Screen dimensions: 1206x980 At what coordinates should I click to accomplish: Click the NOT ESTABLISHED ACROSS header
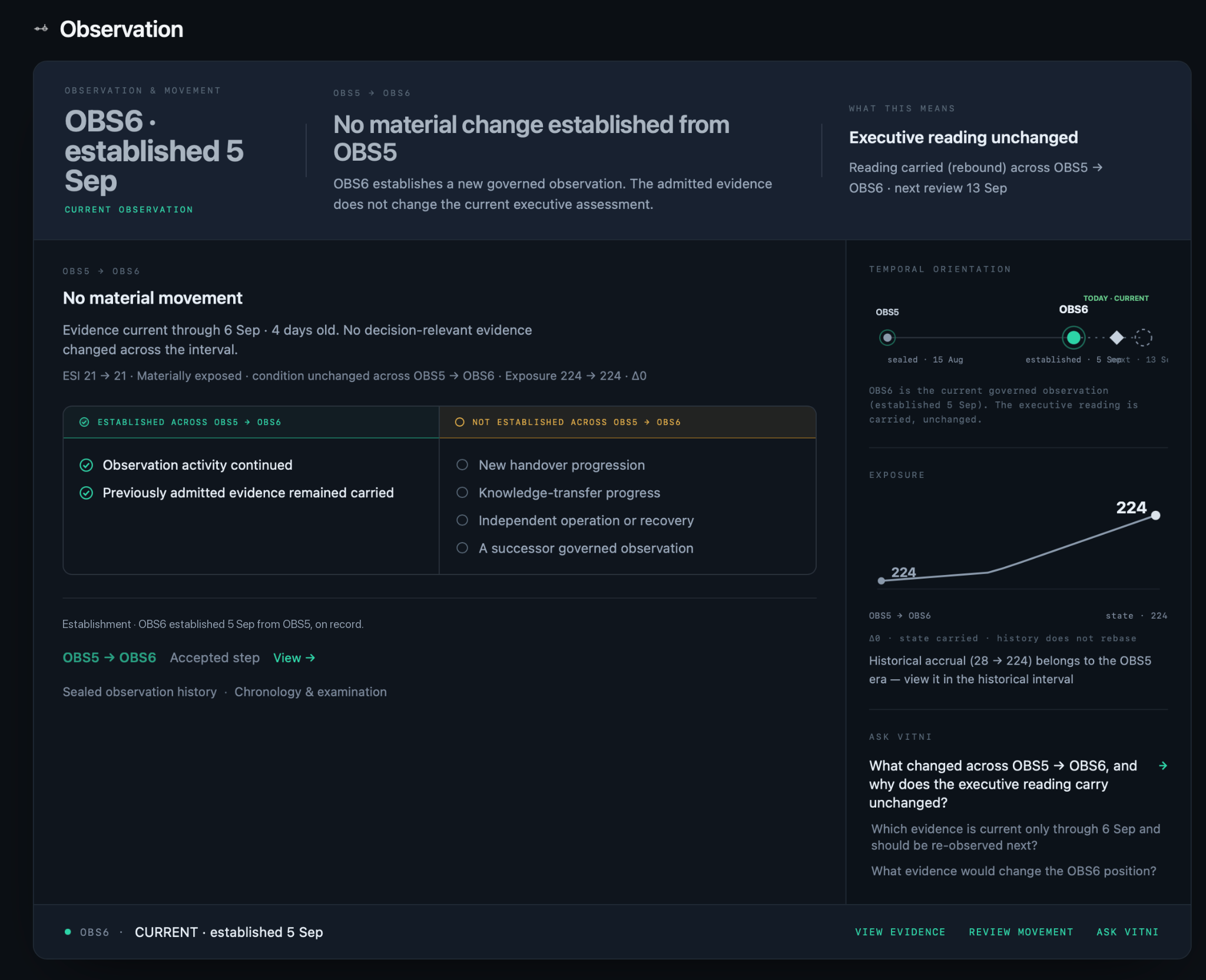tap(628, 422)
